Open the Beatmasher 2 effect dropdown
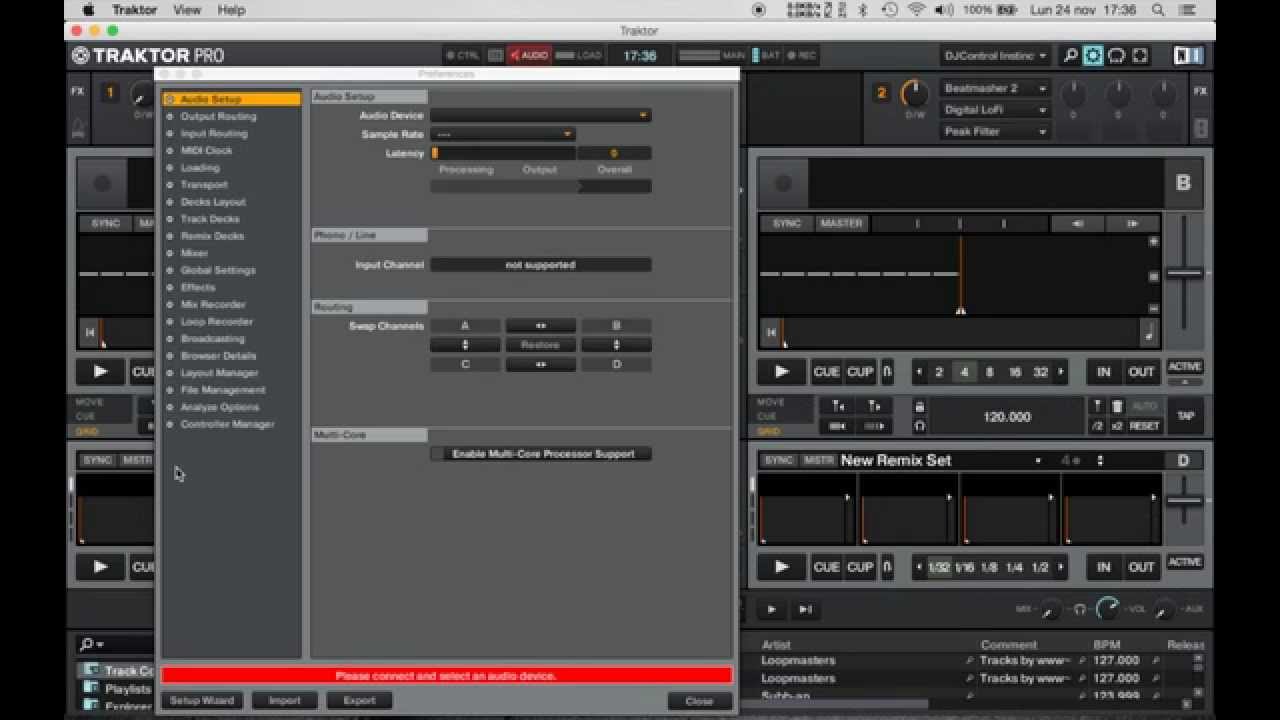This screenshot has height=720, width=1280. (x=995, y=89)
